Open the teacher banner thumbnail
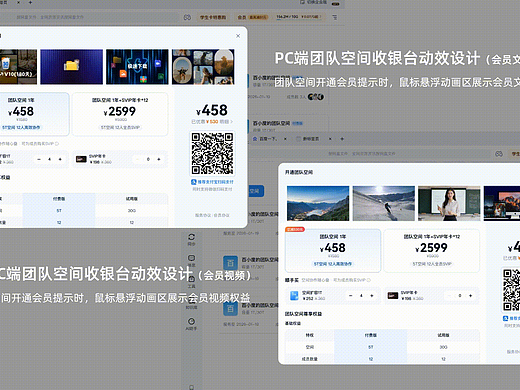 tap(449, 203)
